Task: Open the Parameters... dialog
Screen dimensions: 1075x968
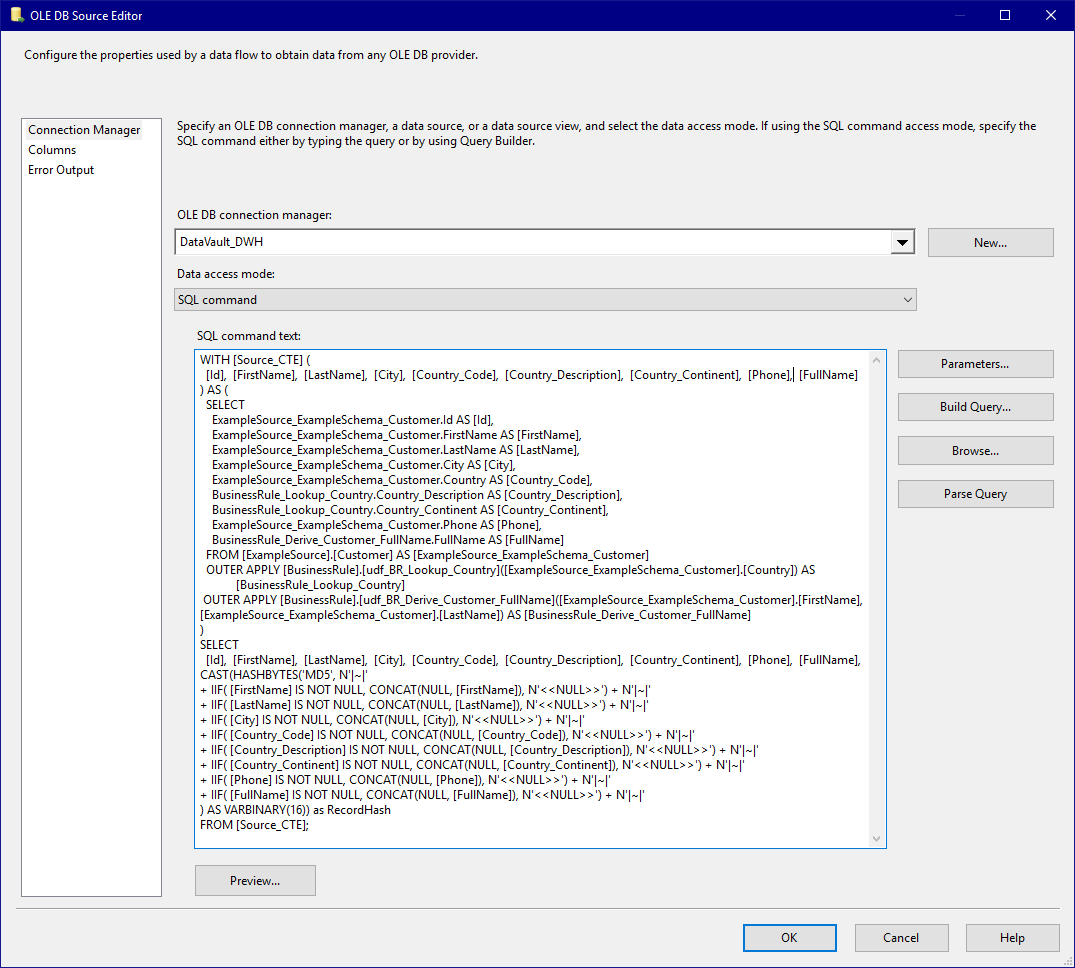Action: pyautogui.click(x=975, y=364)
